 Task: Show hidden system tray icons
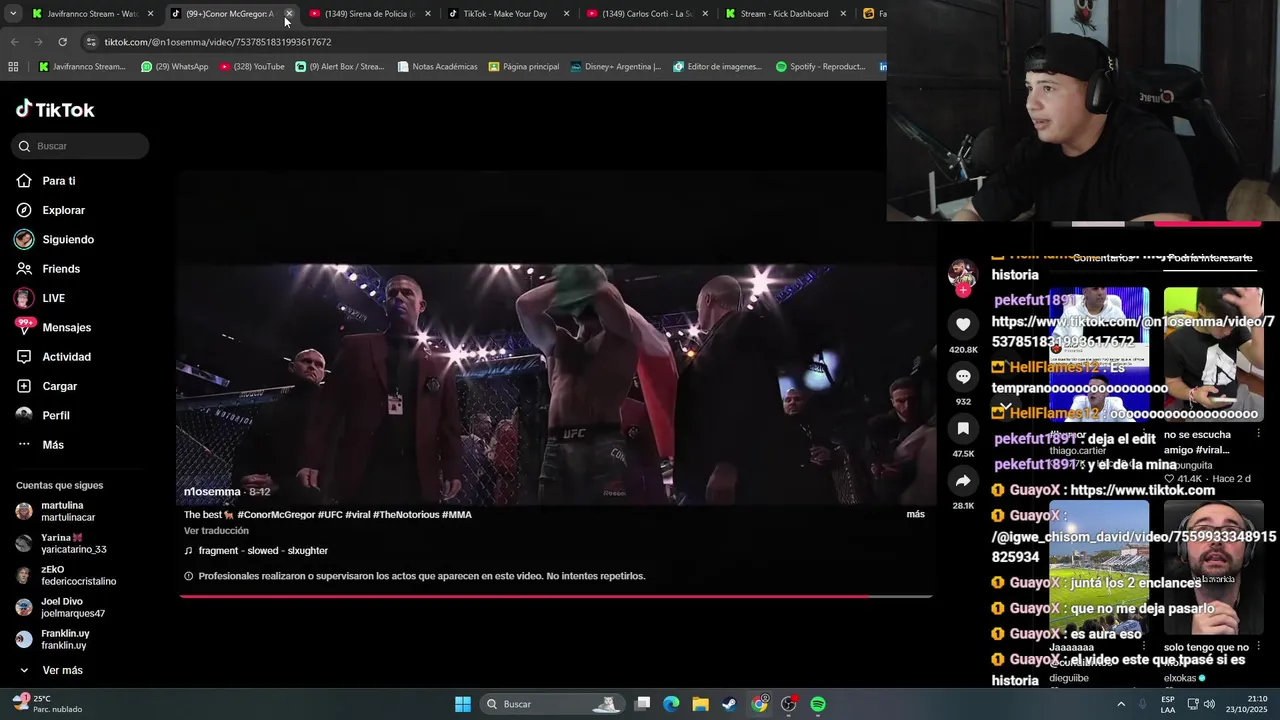[1121, 704]
